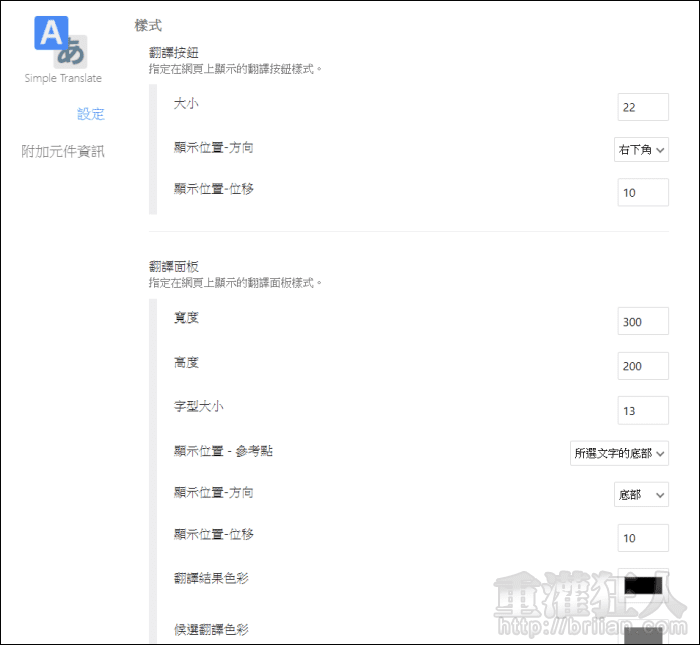Open the 翻譯結果色彩 black color swatch
The image size is (700, 645).
[x=643, y=584]
